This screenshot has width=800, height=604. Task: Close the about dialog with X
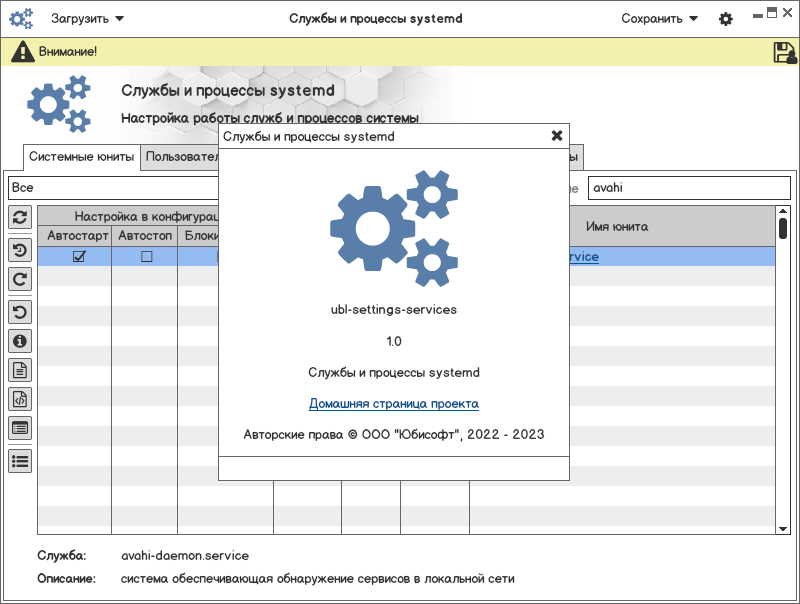(557, 136)
